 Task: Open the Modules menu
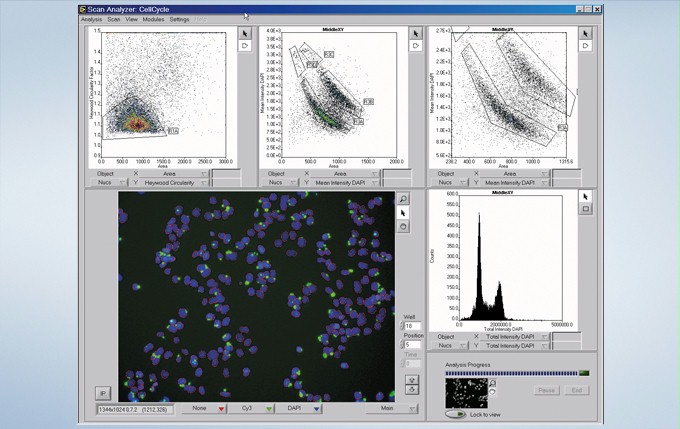coord(154,19)
